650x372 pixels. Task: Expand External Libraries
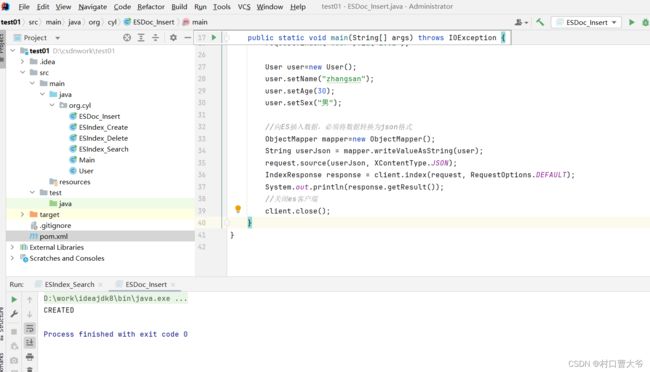[x=12, y=247]
